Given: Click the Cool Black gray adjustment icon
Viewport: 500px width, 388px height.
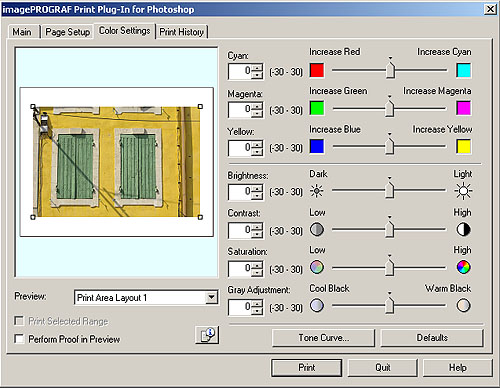Looking at the screenshot, I should click(x=317, y=306).
